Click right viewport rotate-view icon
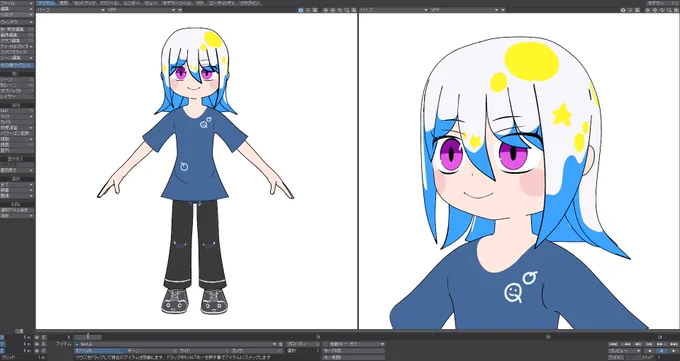Screen dimensions: 680x361 pos(662,10)
